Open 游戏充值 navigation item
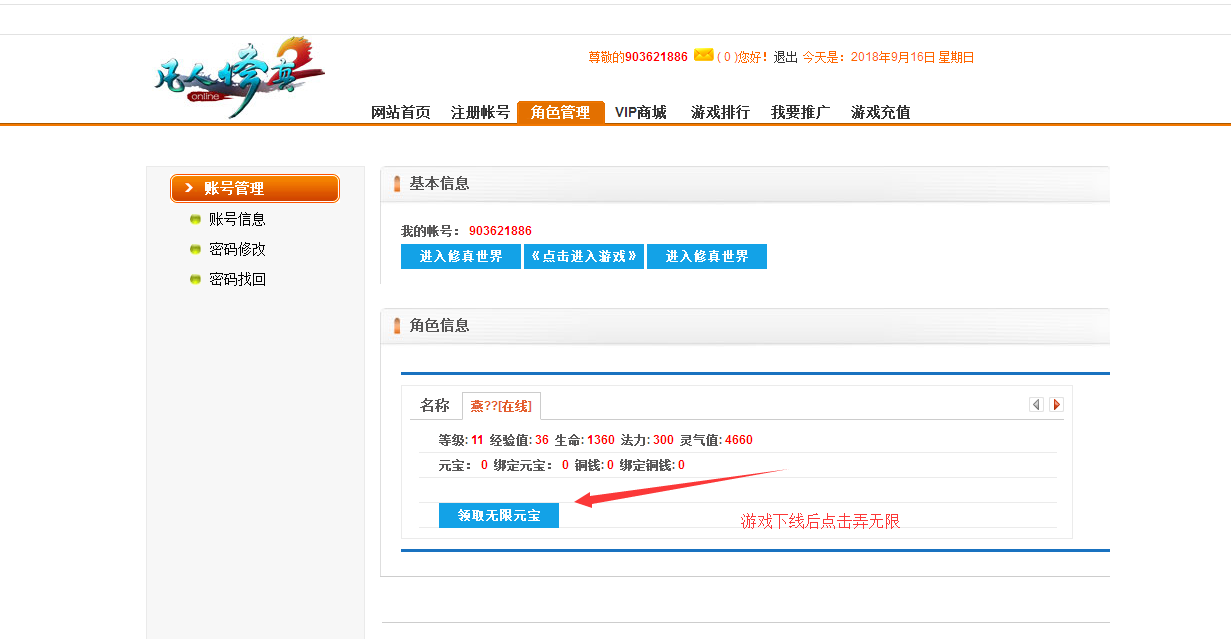The height and width of the screenshot is (639, 1231). point(880,112)
